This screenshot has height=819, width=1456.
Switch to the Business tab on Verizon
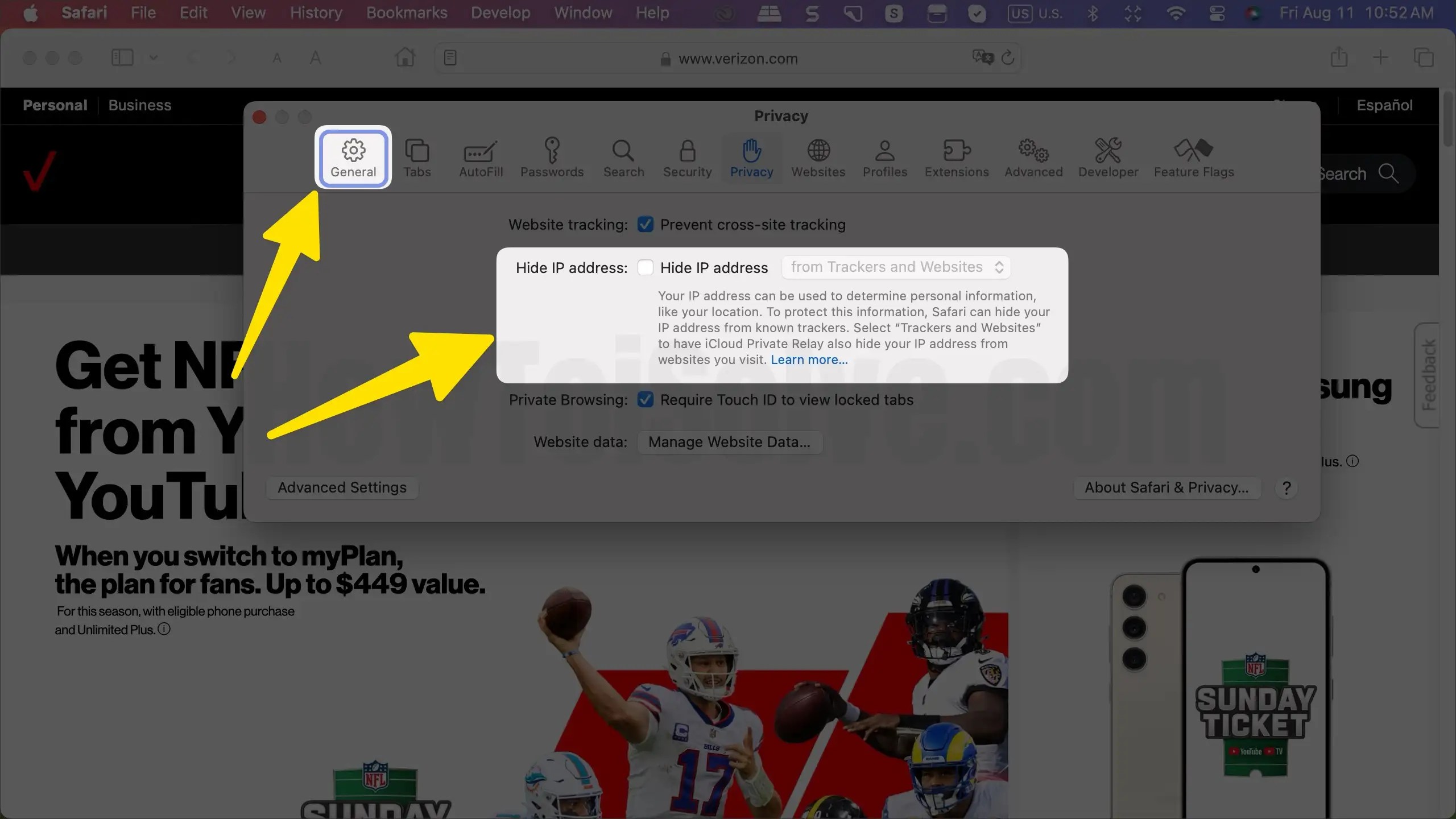(140, 105)
